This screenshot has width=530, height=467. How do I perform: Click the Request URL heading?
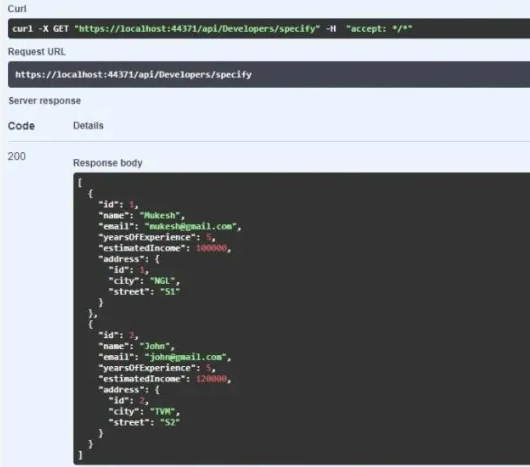click(x=37, y=52)
